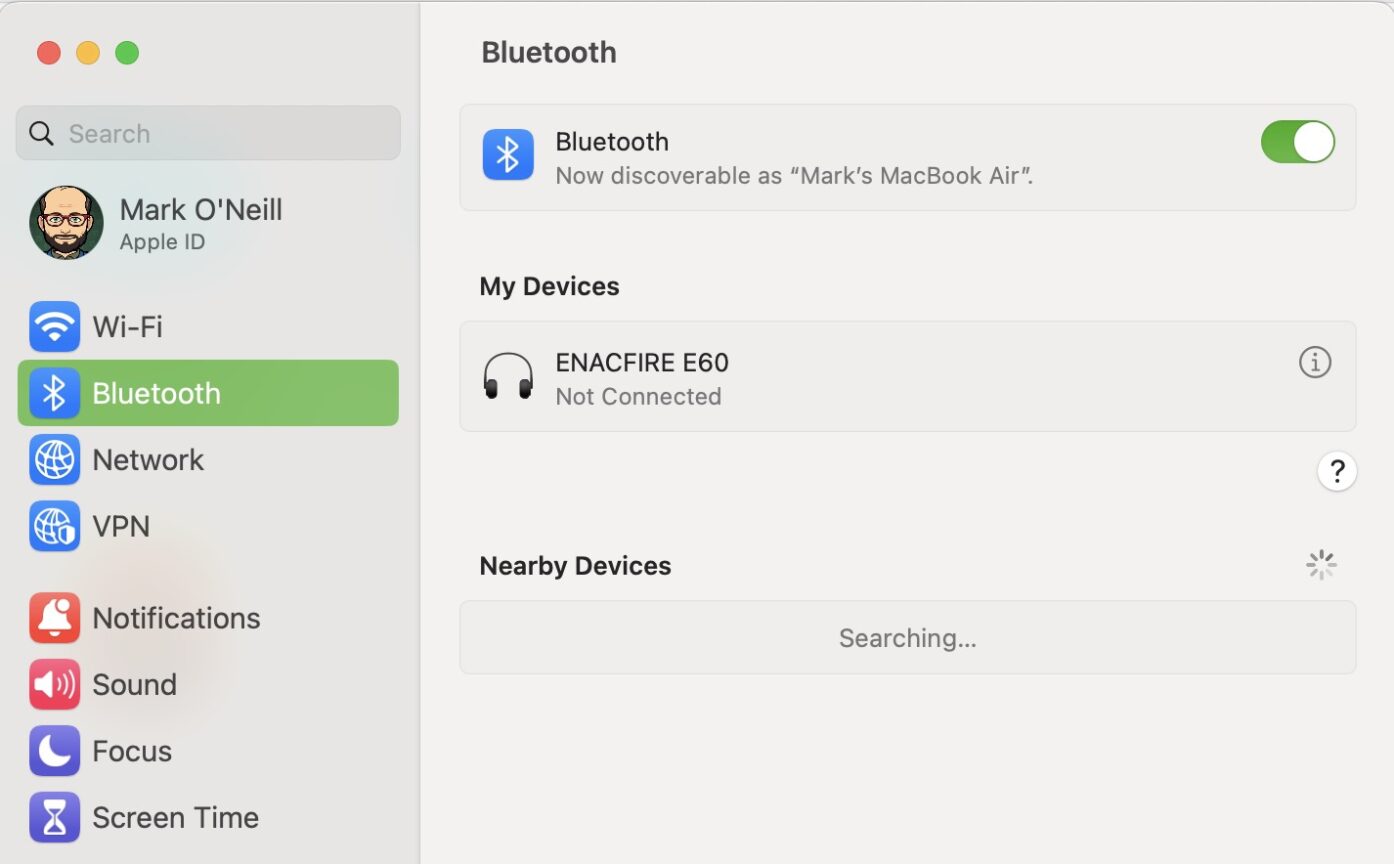Click the Nearby Devices loading spinner
The height and width of the screenshot is (864, 1394).
[x=1321, y=564]
